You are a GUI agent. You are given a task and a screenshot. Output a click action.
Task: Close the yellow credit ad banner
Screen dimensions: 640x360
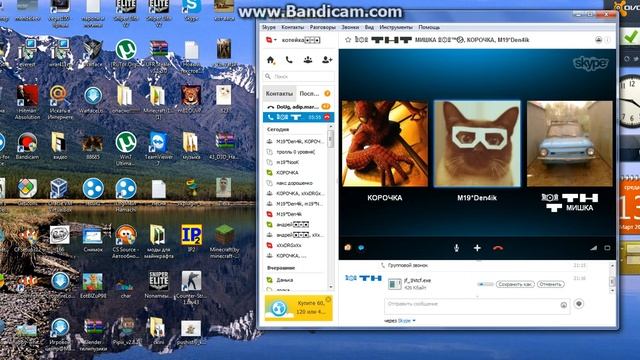coord(328,300)
